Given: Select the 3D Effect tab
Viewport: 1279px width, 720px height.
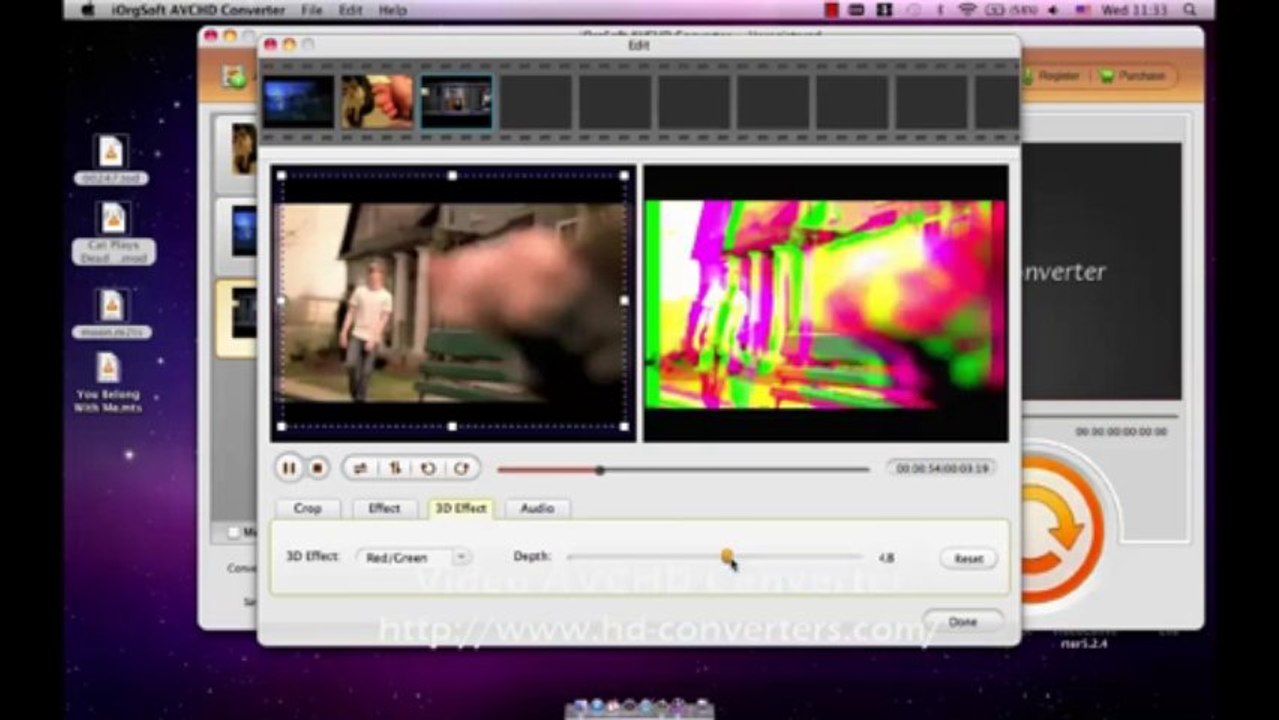Looking at the screenshot, I should 460,508.
